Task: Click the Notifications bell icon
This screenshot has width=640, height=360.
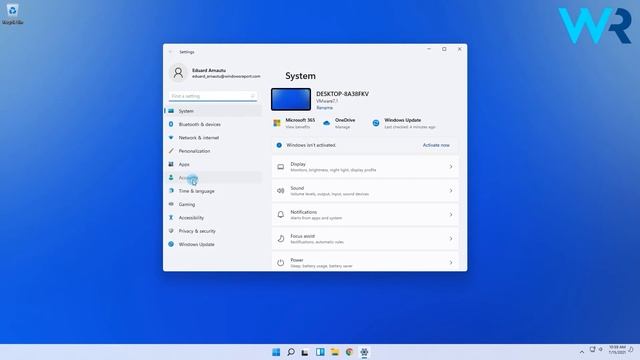Action: [x=281, y=215]
